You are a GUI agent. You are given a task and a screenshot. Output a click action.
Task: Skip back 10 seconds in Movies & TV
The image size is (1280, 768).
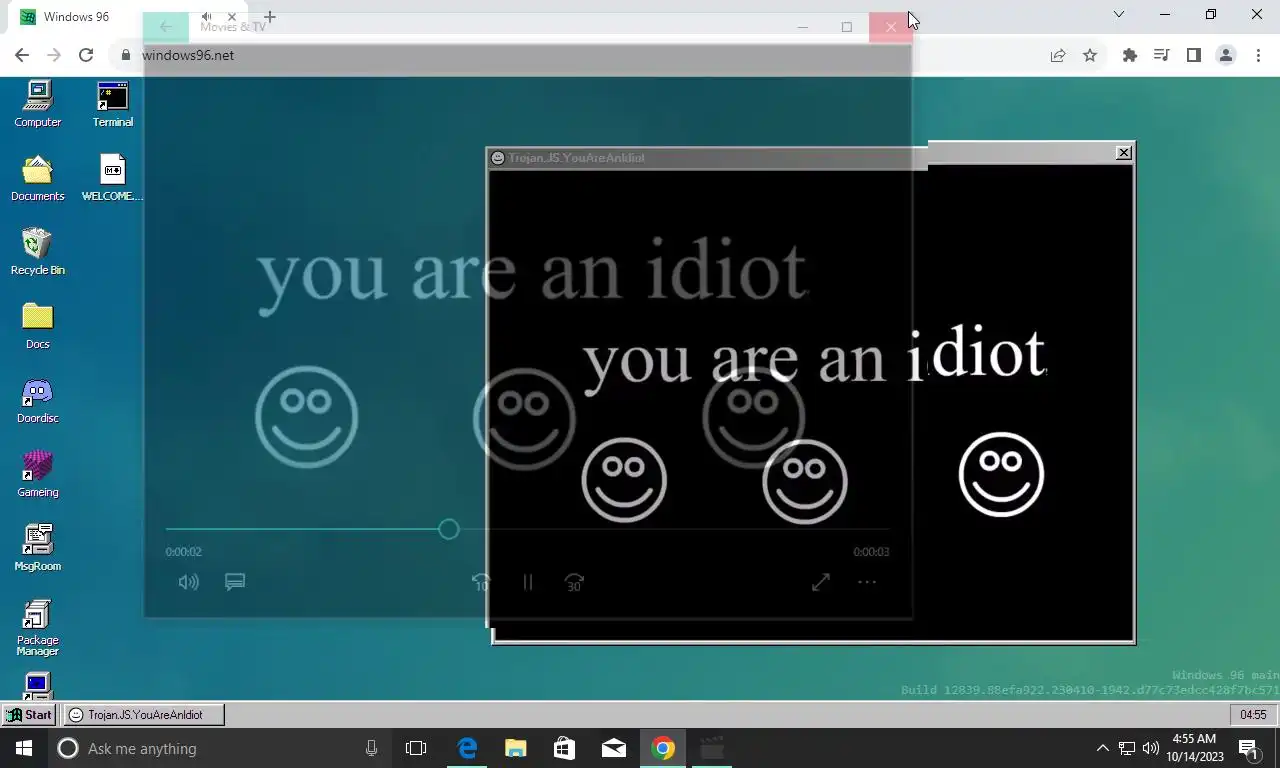481,582
